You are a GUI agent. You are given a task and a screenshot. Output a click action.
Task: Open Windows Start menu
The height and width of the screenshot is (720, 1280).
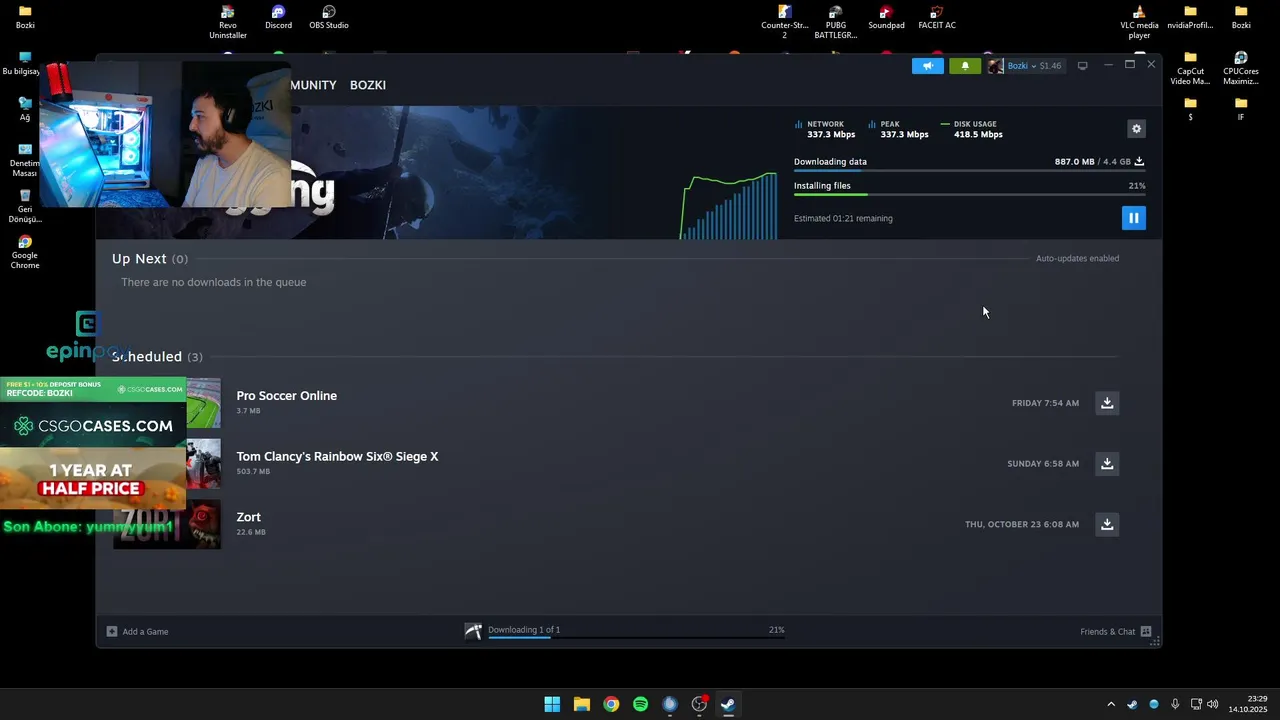click(552, 704)
